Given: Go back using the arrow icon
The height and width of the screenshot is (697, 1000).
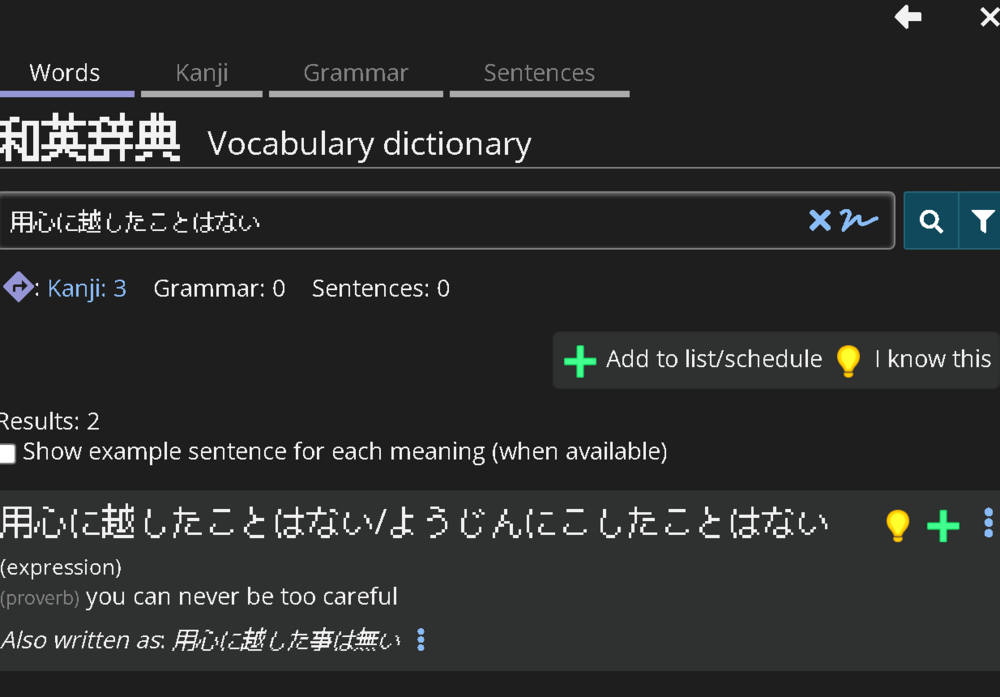Looking at the screenshot, I should [908, 17].
